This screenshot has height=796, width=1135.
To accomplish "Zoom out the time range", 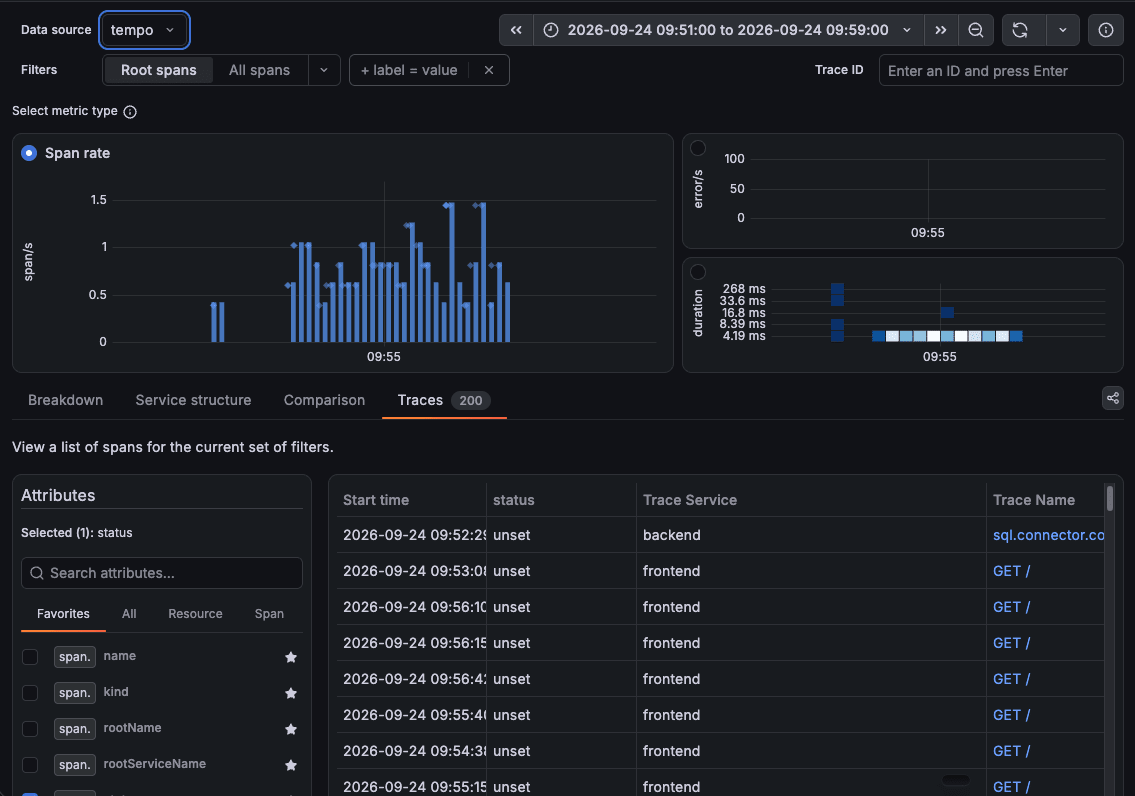I will (976, 30).
